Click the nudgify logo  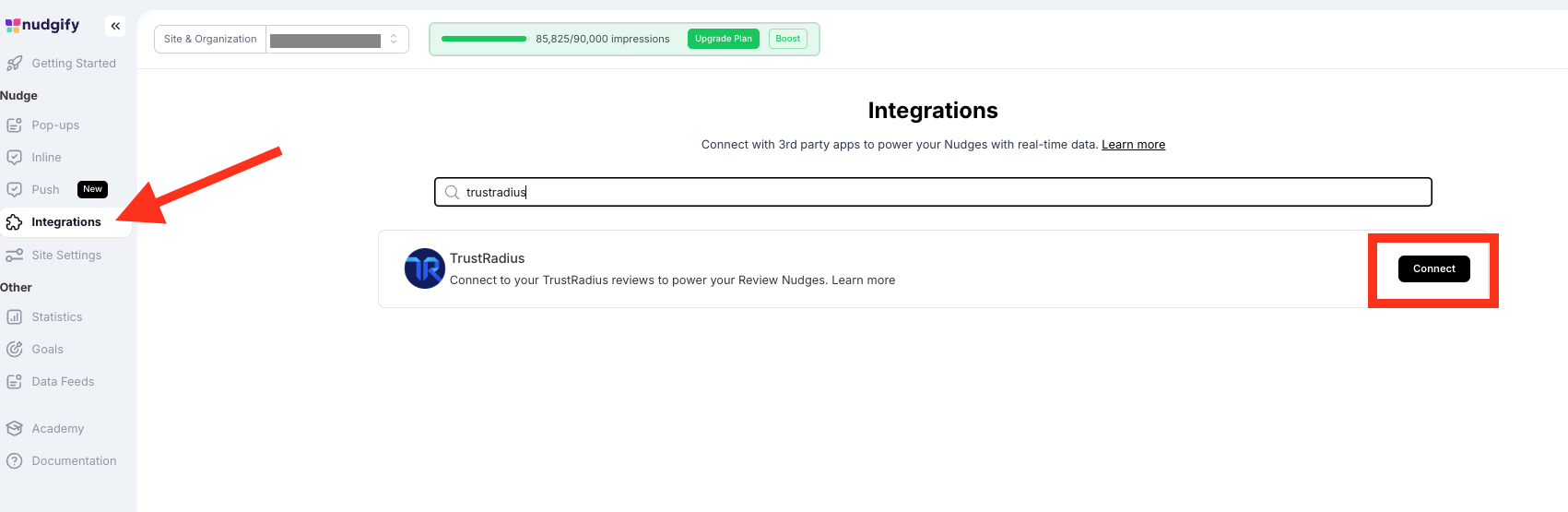(x=42, y=25)
